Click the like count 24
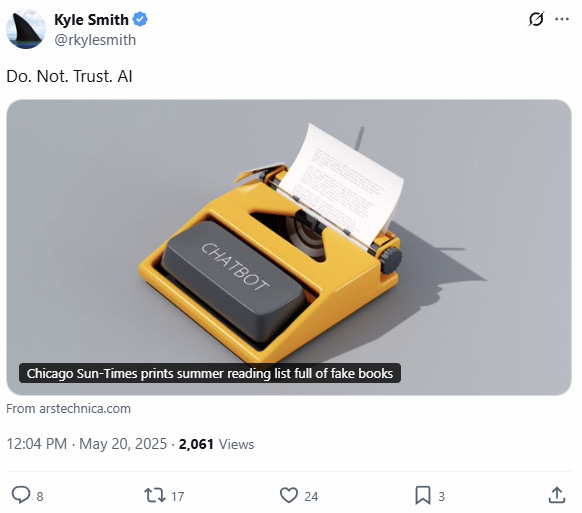 (311, 497)
